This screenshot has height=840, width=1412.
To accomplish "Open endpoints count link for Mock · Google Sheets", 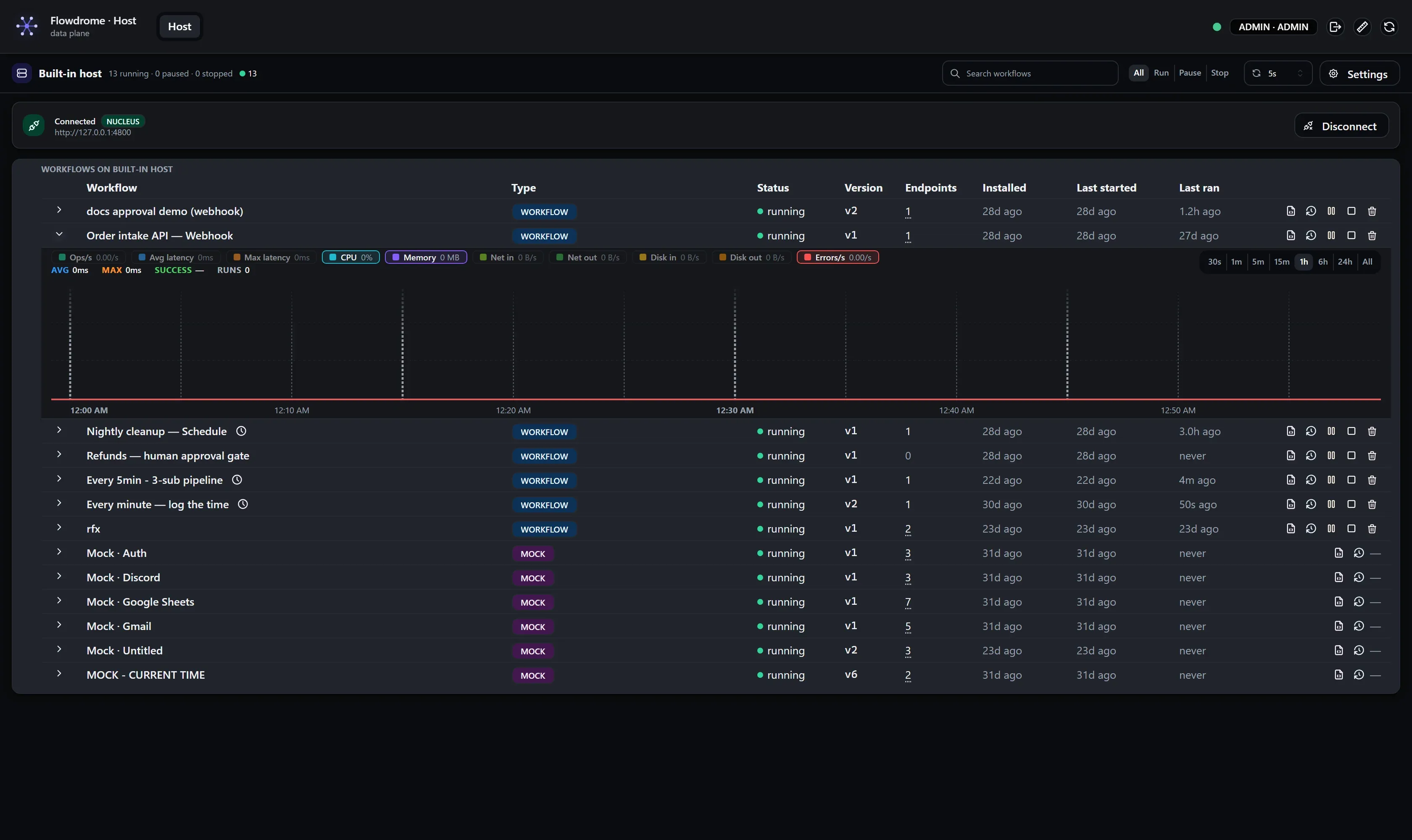I will pyautogui.click(x=908, y=602).
